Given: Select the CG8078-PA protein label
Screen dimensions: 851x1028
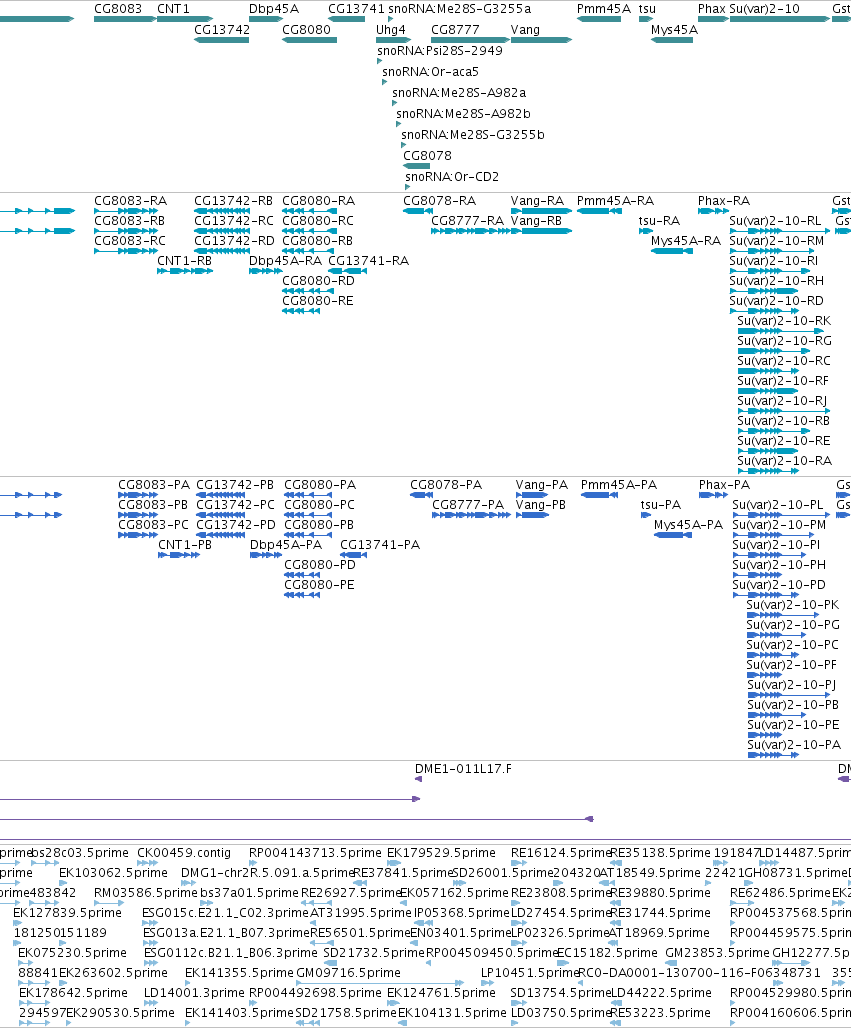Looking at the screenshot, I should pyautogui.click(x=446, y=485).
